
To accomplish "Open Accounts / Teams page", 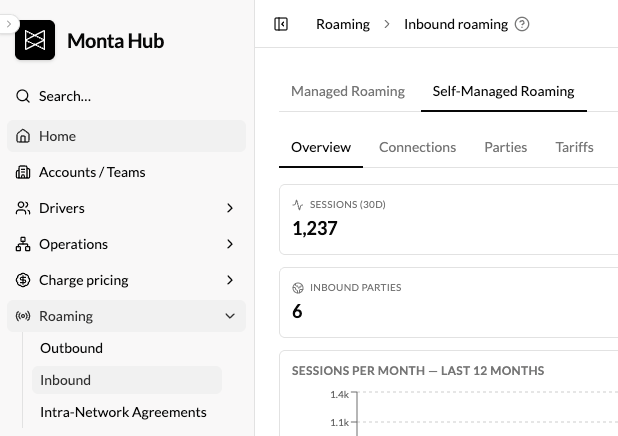I will [126, 172].
